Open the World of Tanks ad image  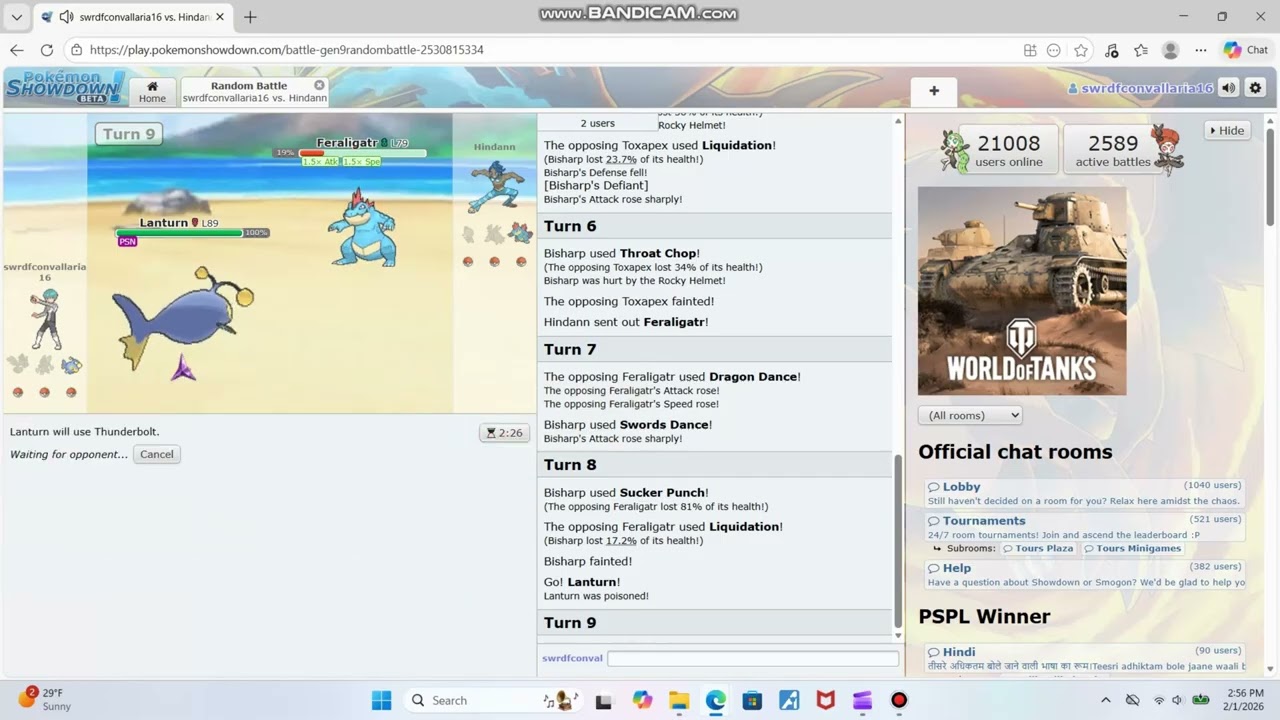coord(1022,291)
